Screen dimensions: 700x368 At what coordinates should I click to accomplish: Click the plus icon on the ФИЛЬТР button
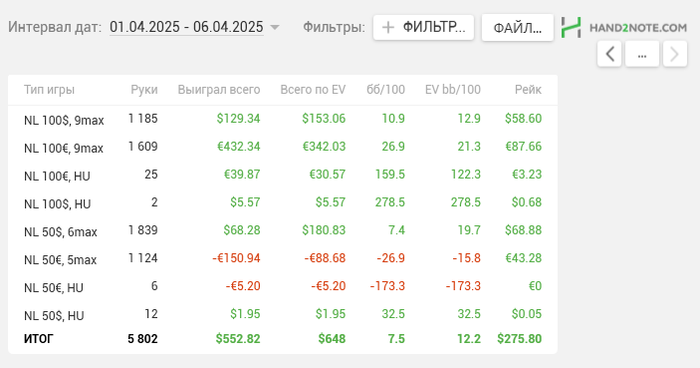[x=388, y=28]
